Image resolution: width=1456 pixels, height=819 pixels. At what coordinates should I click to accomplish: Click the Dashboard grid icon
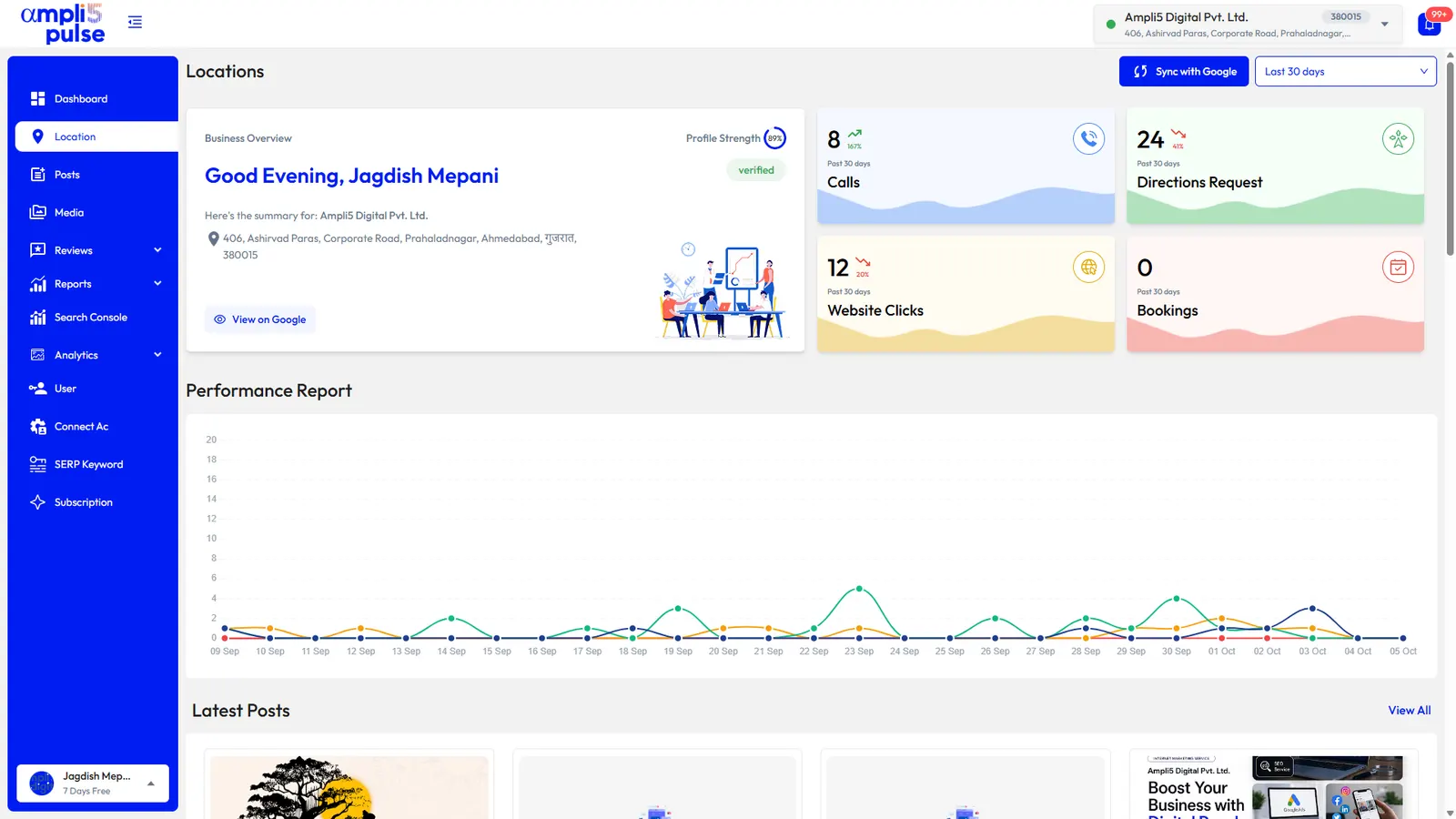coord(37,98)
